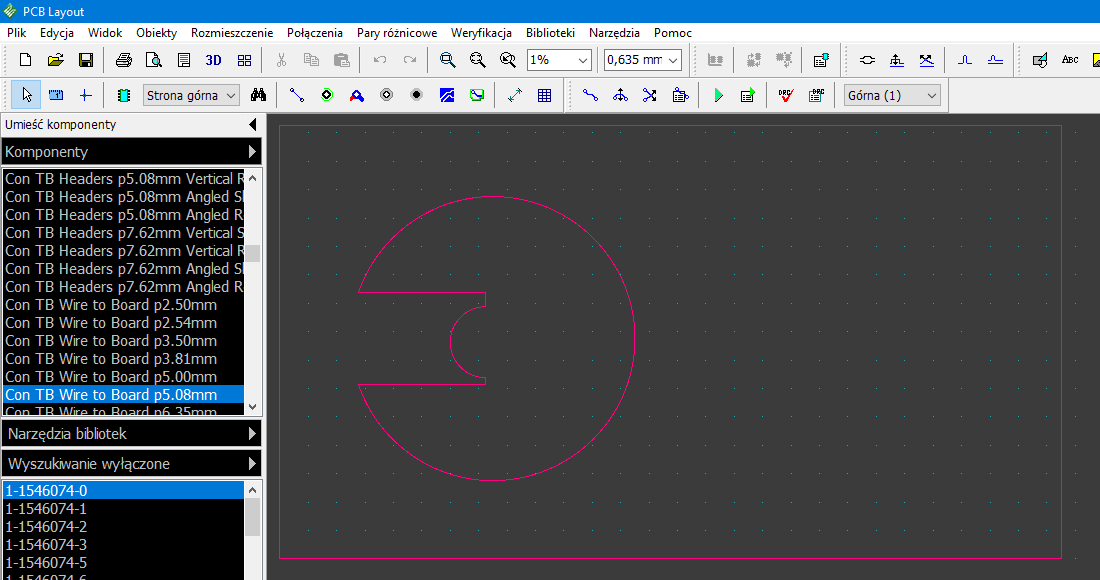Expand the Narzędzia bibliotek panel

(131, 434)
